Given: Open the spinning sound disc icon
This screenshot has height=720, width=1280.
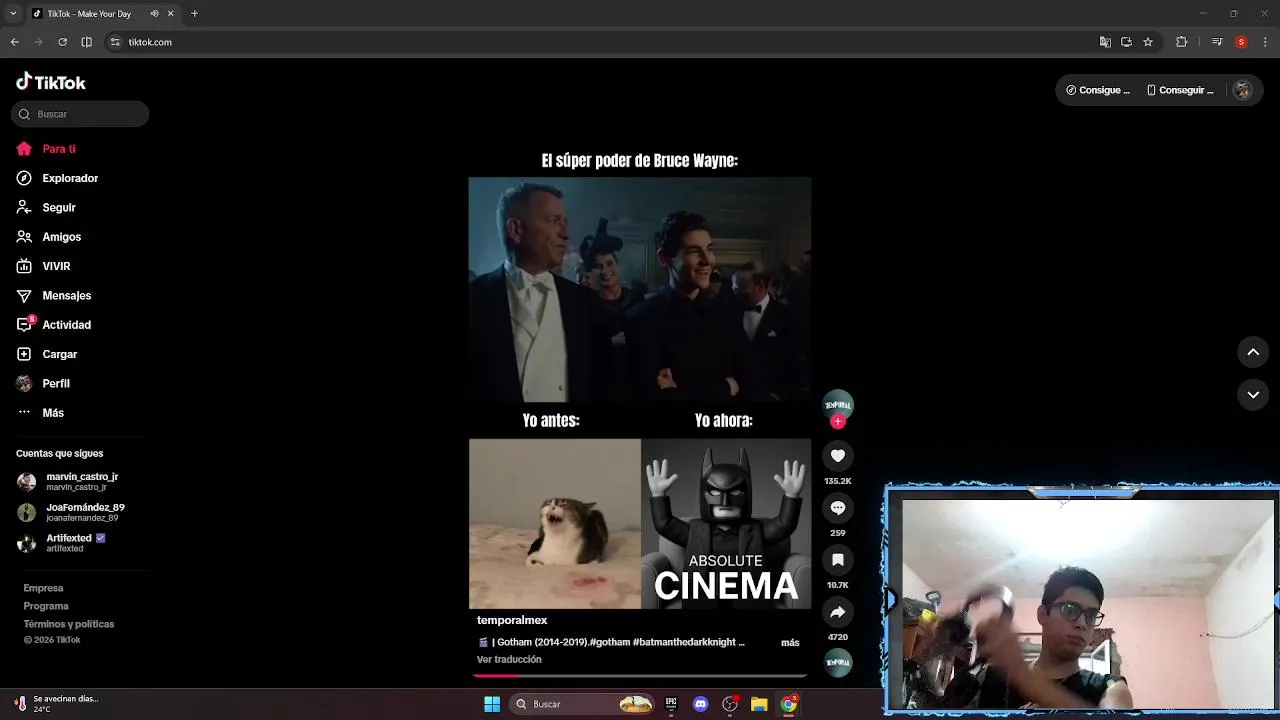Looking at the screenshot, I should [838, 662].
